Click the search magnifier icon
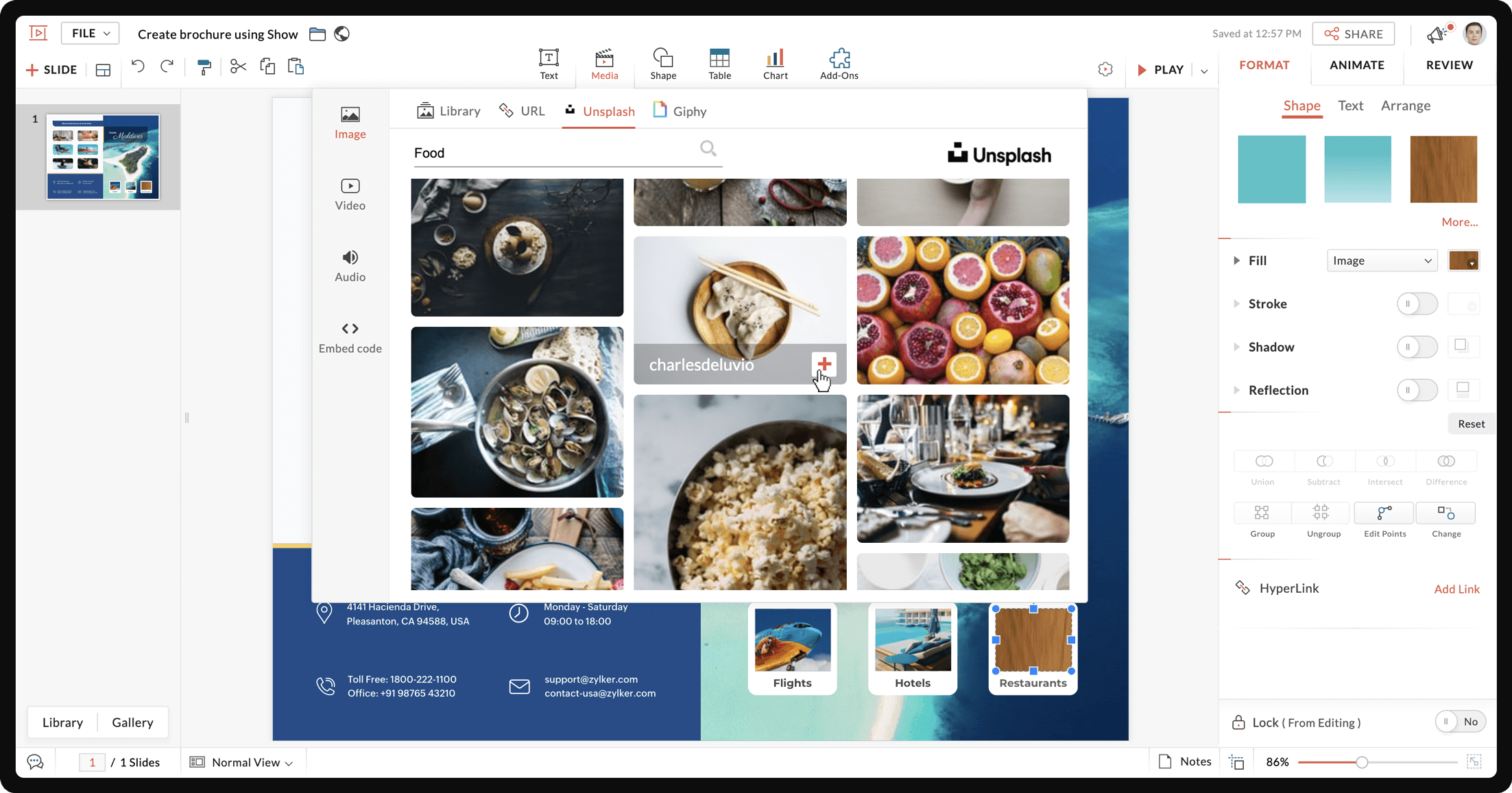This screenshot has height=793, width=1512. coord(708,148)
